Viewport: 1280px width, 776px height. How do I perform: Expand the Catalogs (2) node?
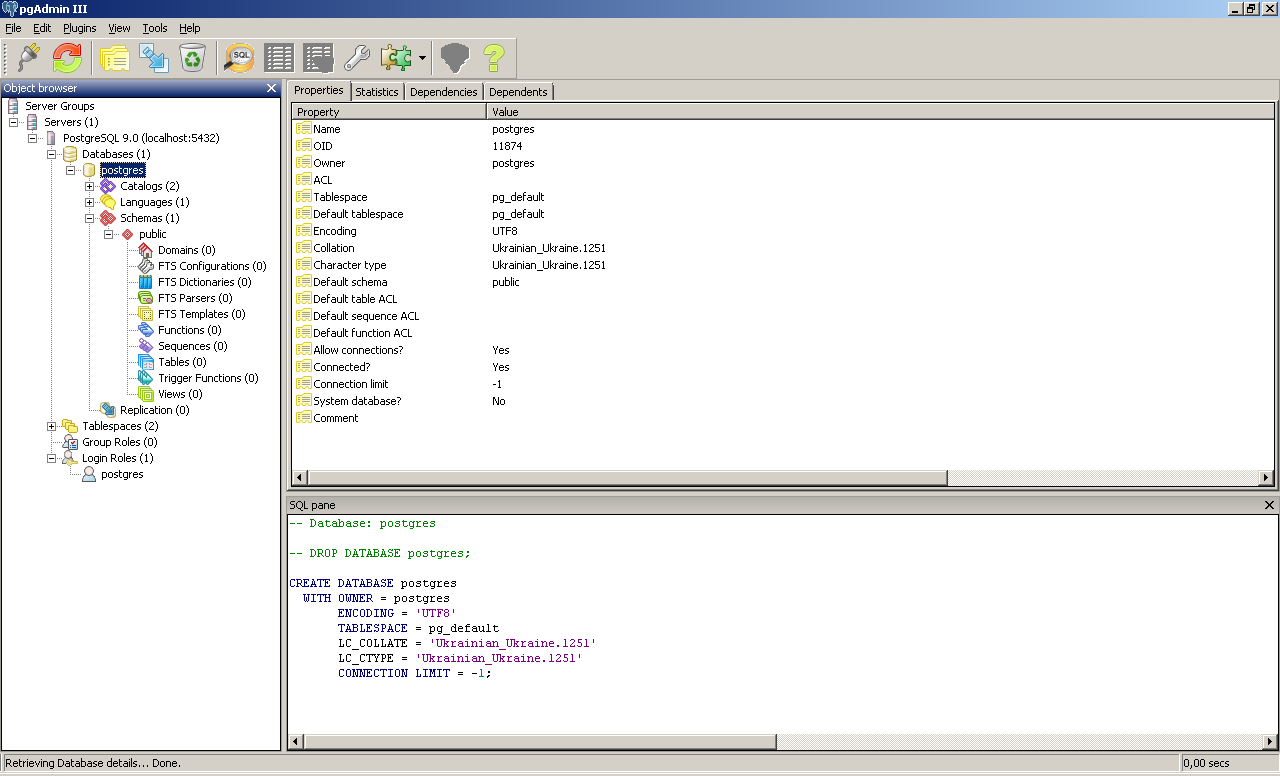tap(90, 186)
